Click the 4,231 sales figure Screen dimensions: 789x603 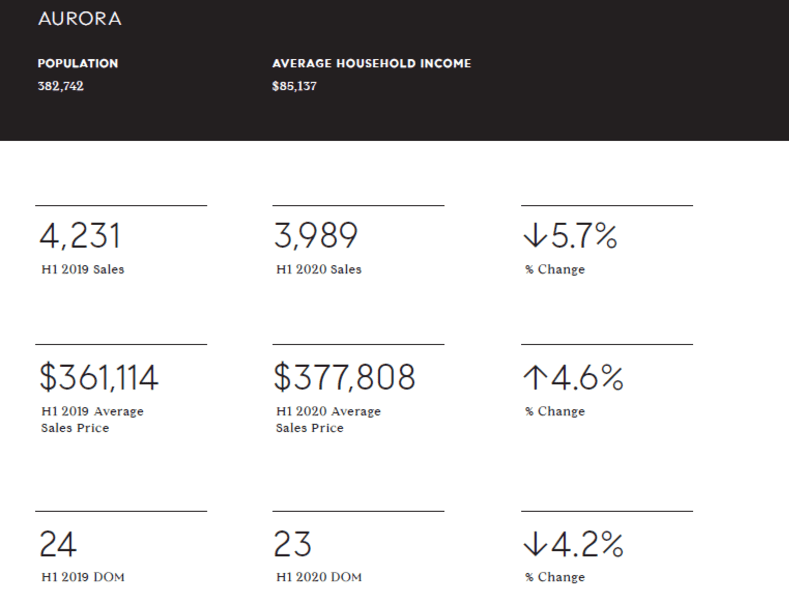click(x=80, y=236)
